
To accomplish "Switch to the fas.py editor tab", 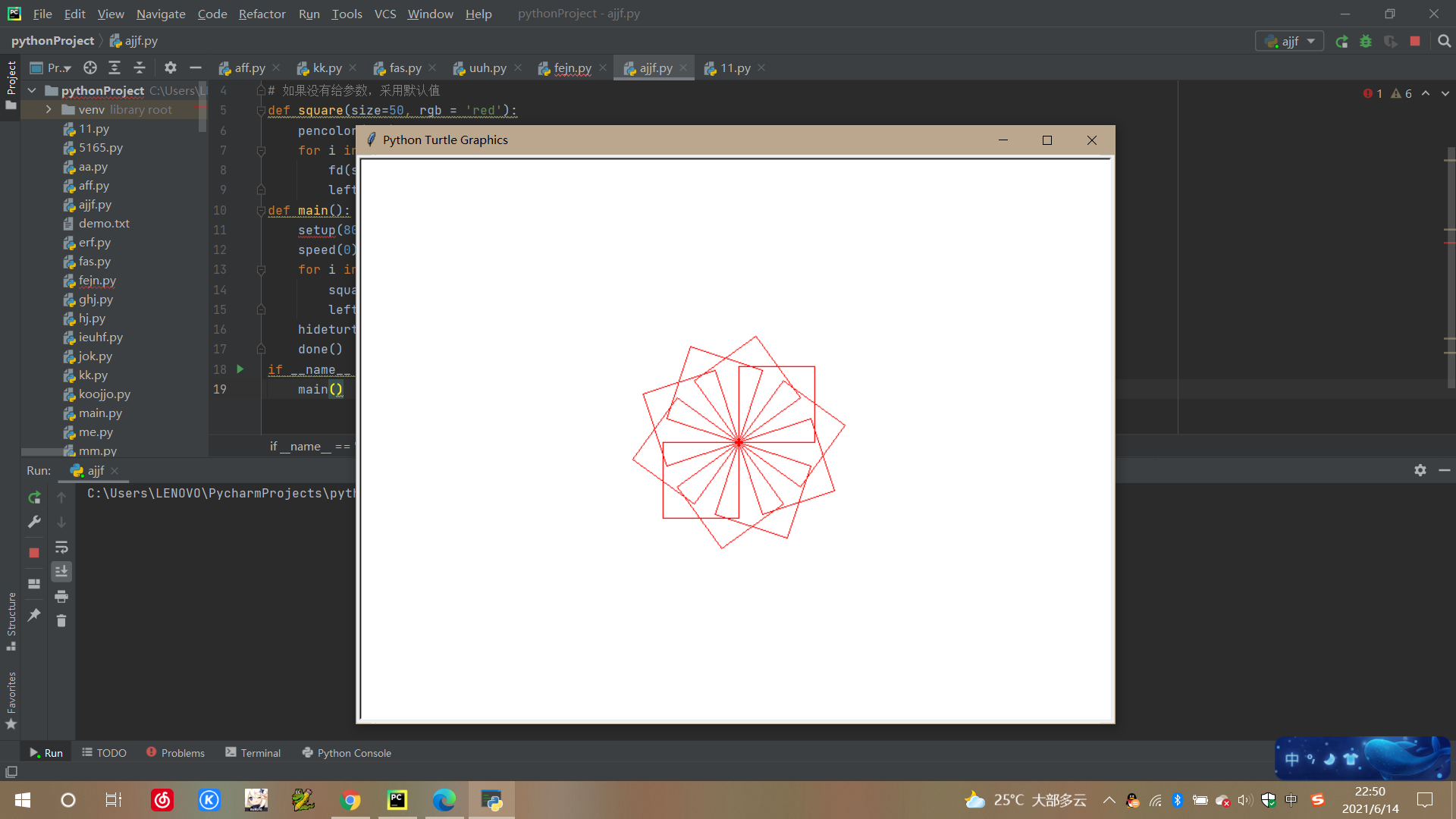I will [x=405, y=68].
